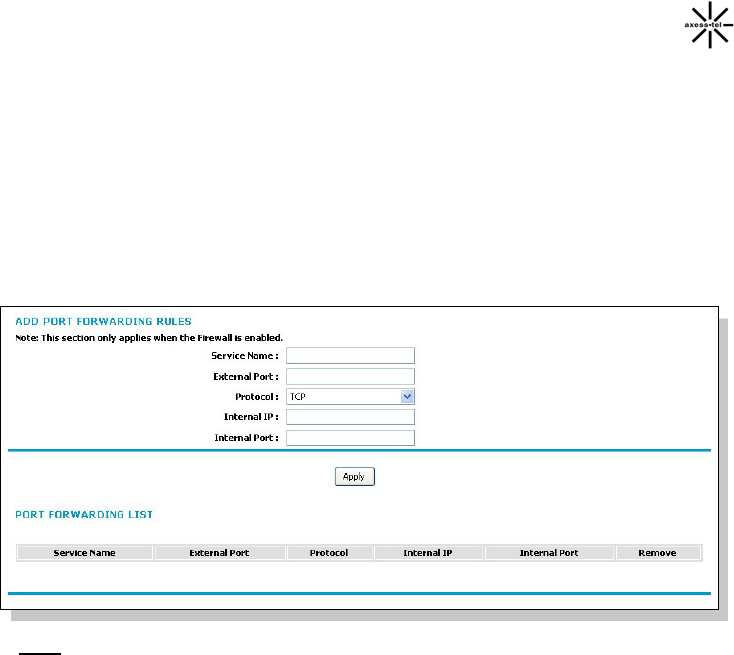Click the Remove column header
This screenshot has height=655, width=734.
coord(658,553)
